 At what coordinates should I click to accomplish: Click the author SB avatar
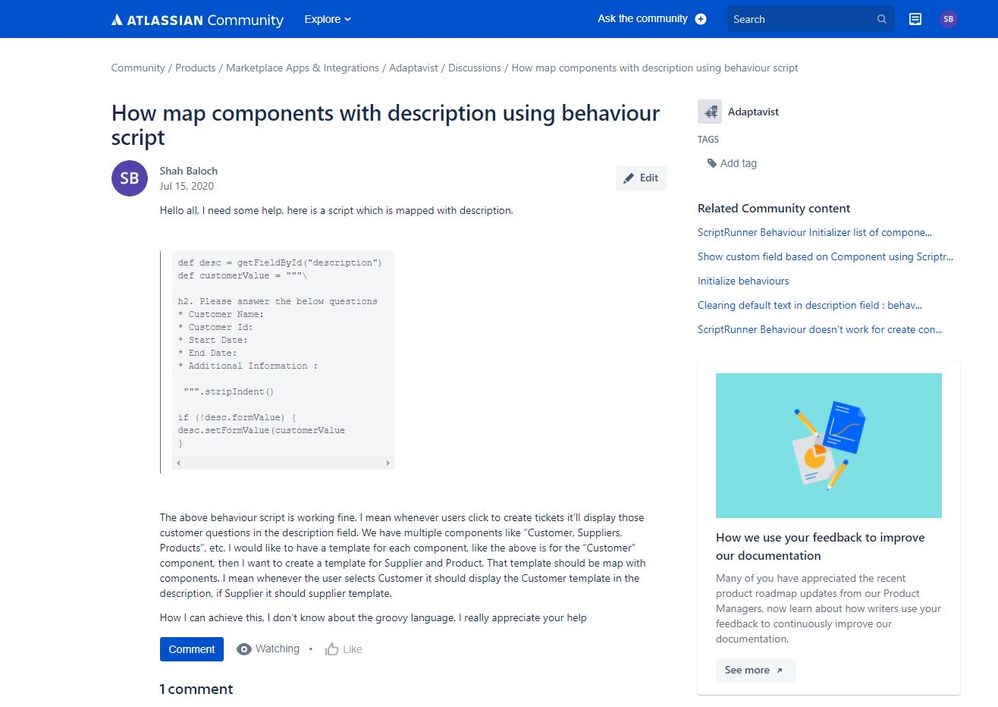129,178
